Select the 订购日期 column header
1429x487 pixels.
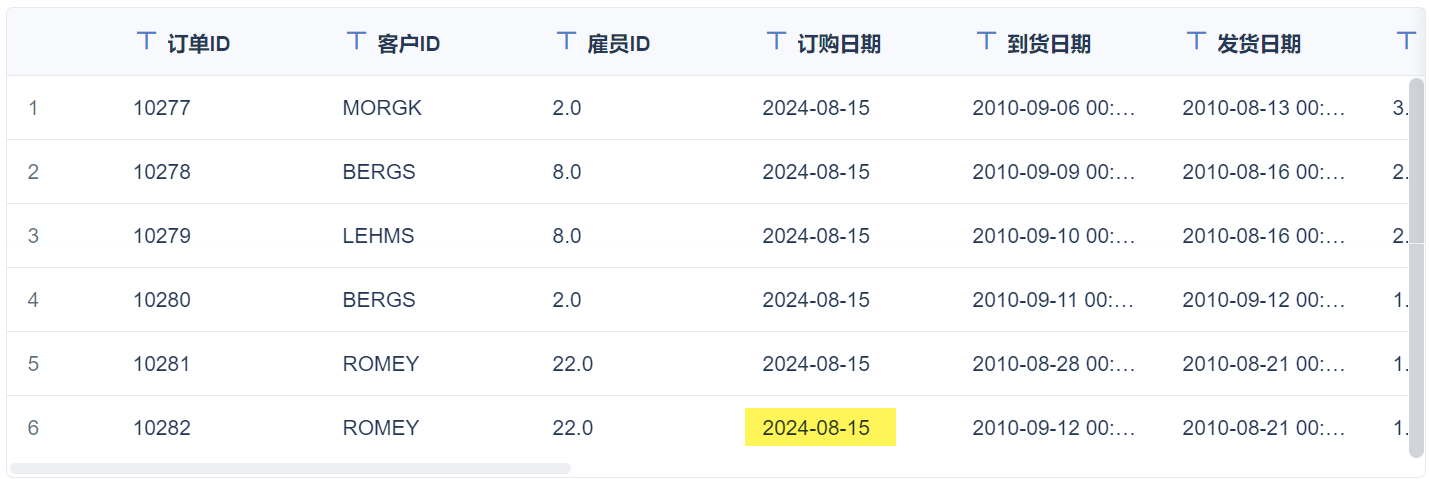coord(838,44)
